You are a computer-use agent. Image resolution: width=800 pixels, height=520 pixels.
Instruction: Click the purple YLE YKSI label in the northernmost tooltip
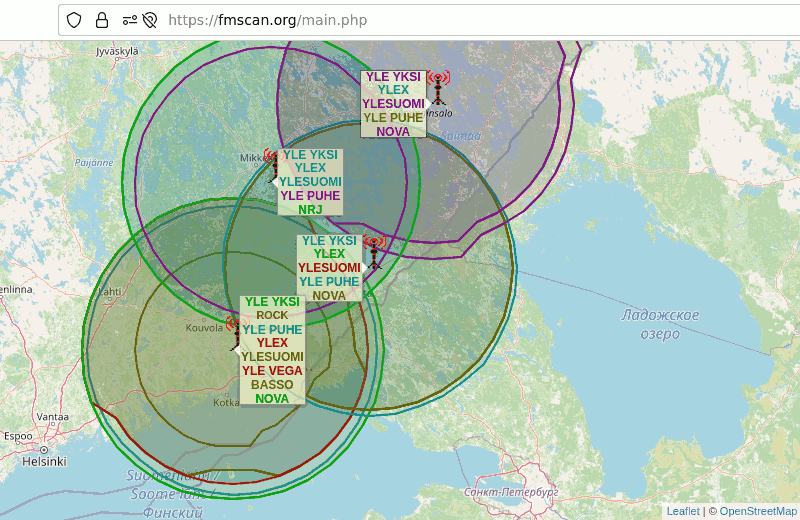click(393, 76)
